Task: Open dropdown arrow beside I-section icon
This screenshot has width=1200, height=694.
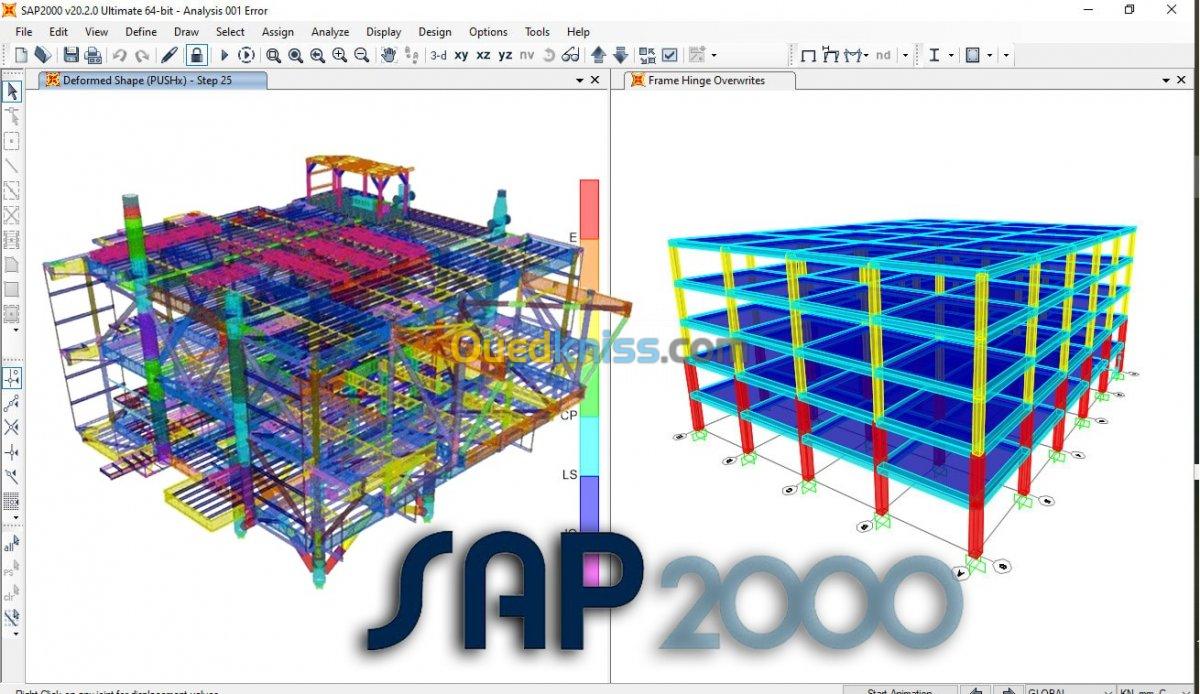Action: click(x=951, y=56)
